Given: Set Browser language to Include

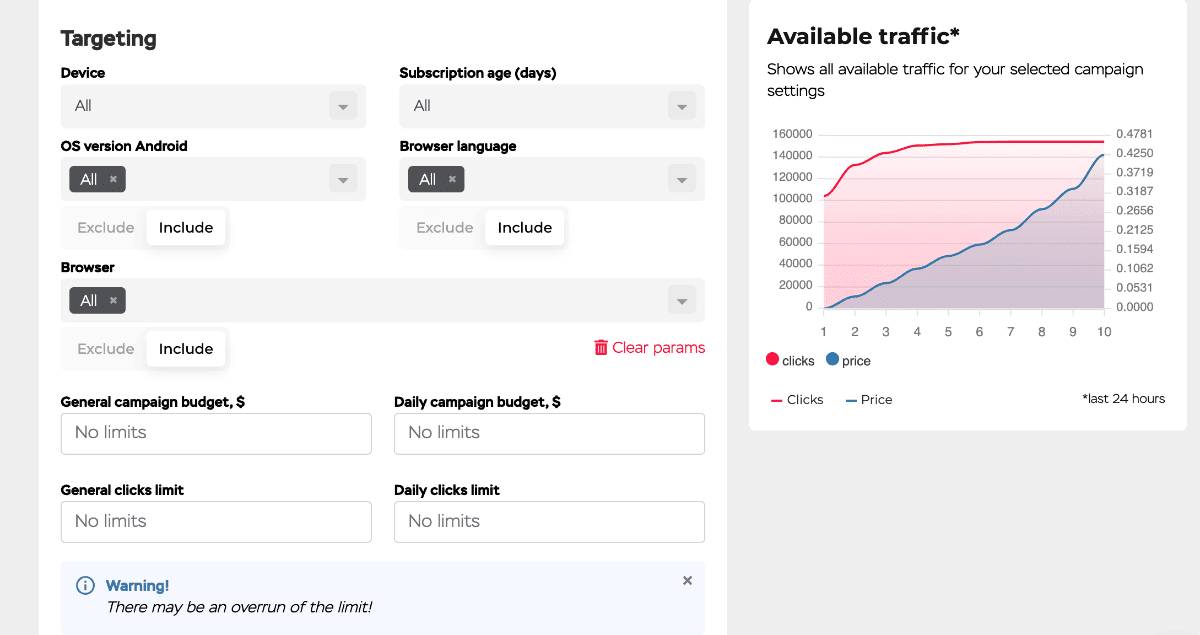Looking at the screenshot, I should click(x=525, y=228).
